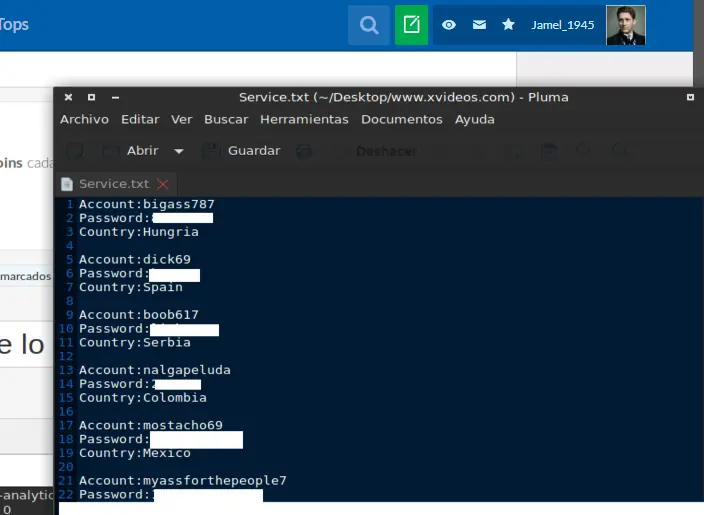Viewport: 704px width, 515px height.
Task: Click the floppy disk save icon
Action: (x=211, y=151)
